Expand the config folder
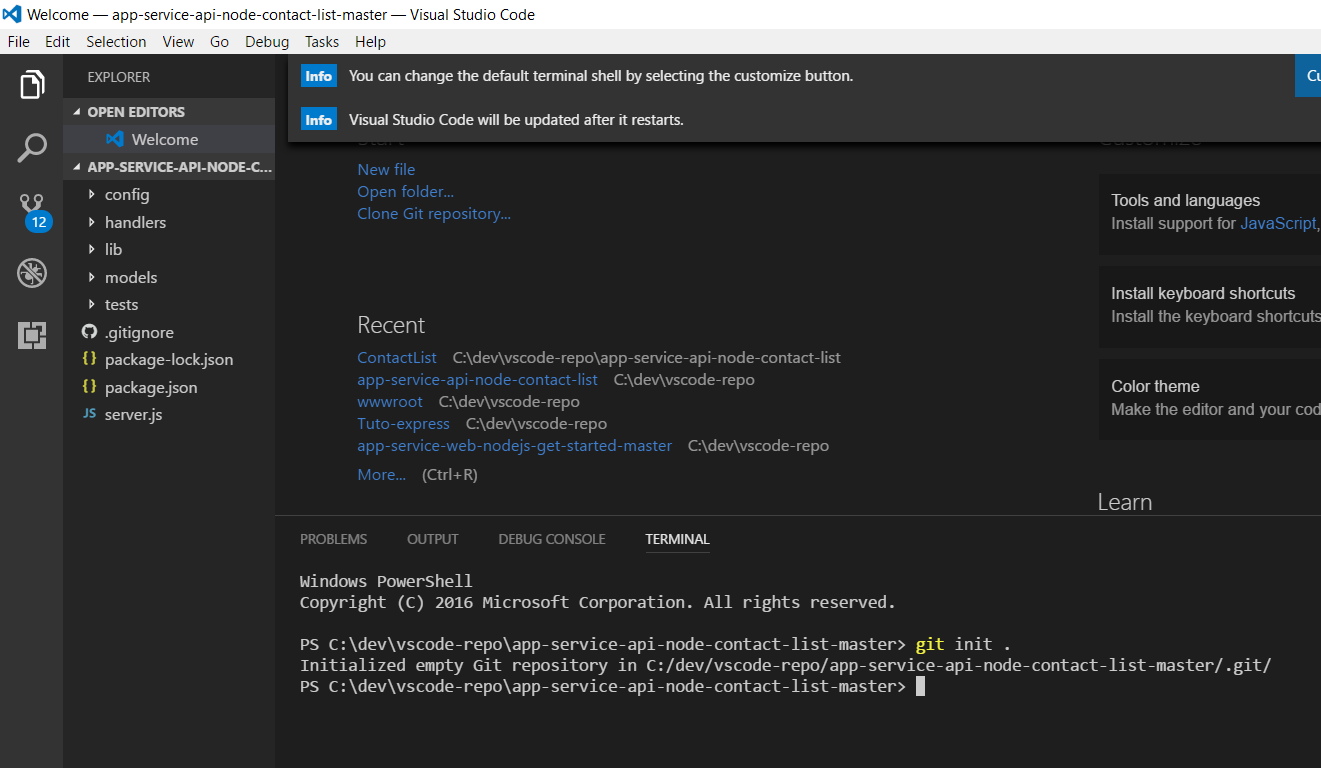This screenshot has height=768, width=1321. click(92, 194)
